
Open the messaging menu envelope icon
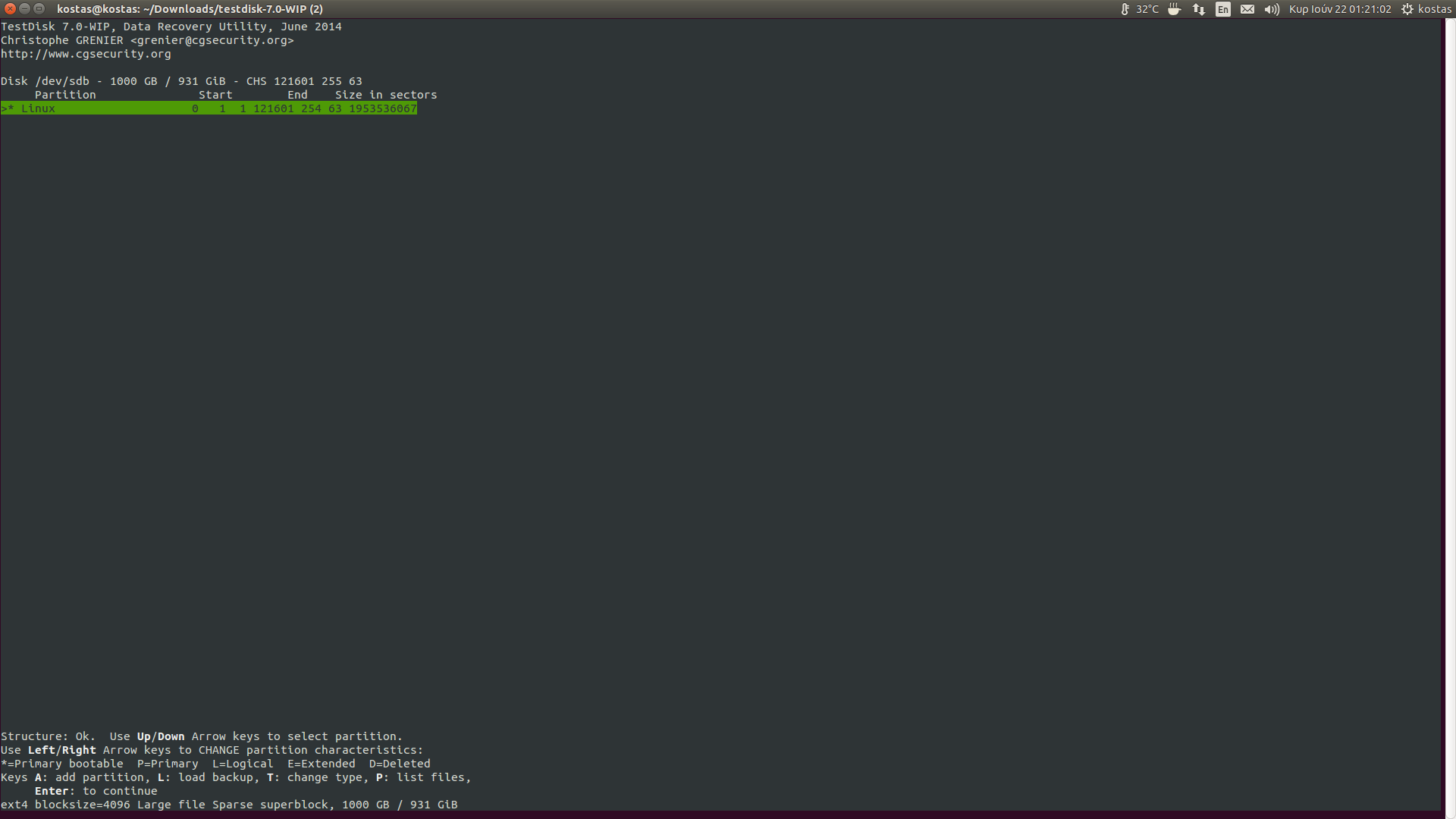coord(1247,8)
